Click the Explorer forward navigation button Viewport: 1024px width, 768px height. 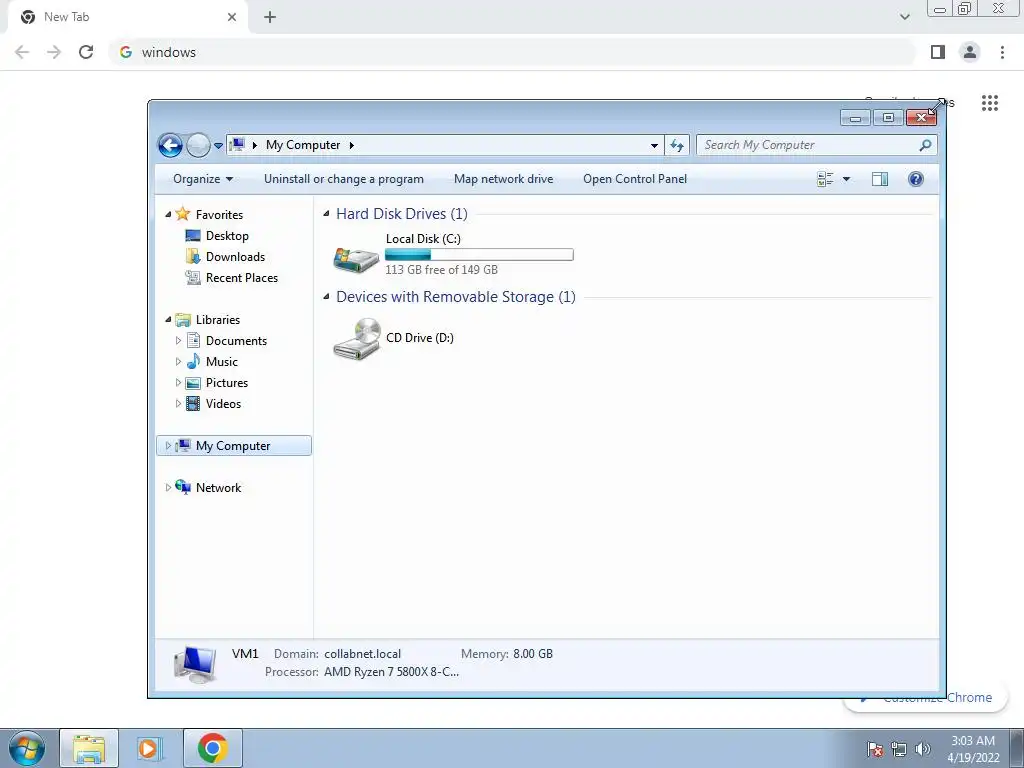pos(198,145)
